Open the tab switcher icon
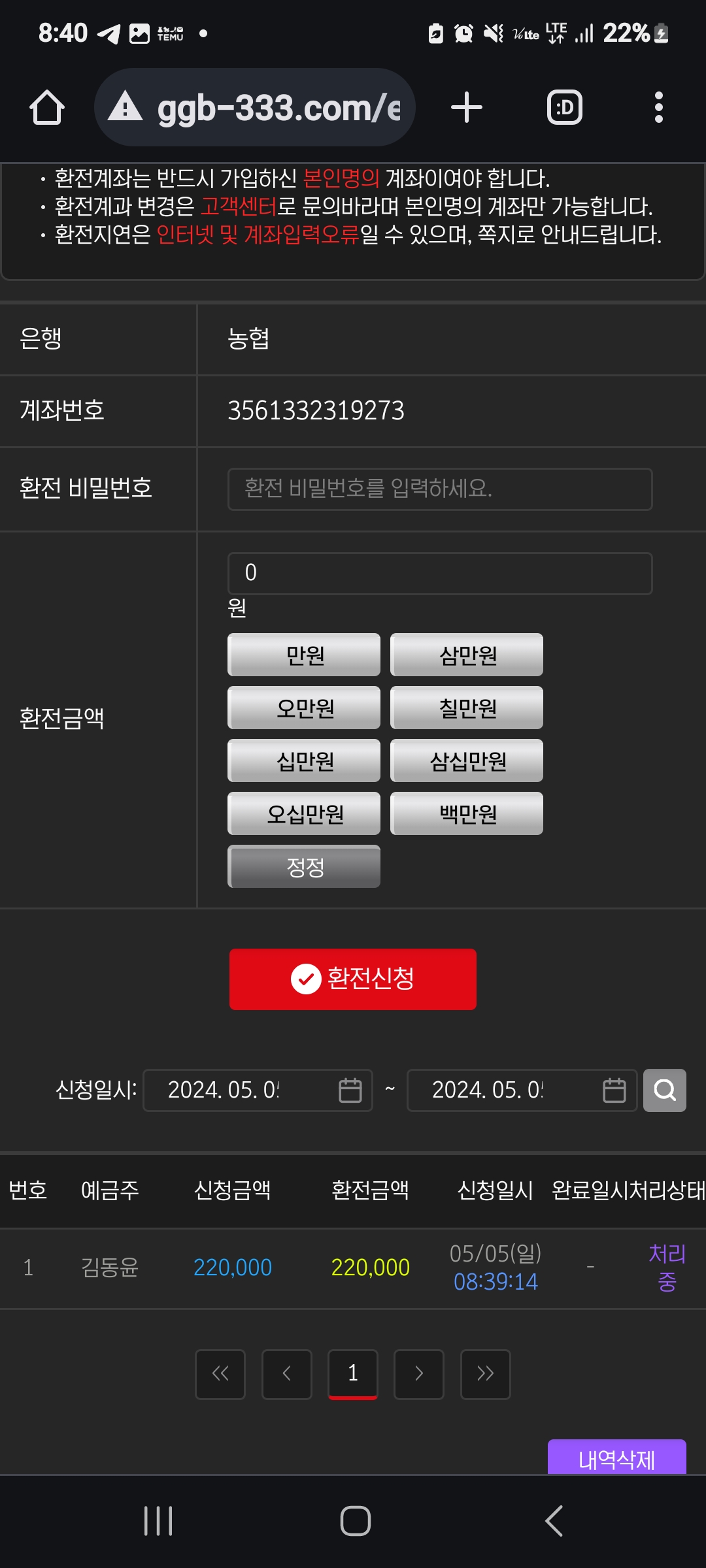The width and height of the screenshot is (706, 1568). click(565, 107)
